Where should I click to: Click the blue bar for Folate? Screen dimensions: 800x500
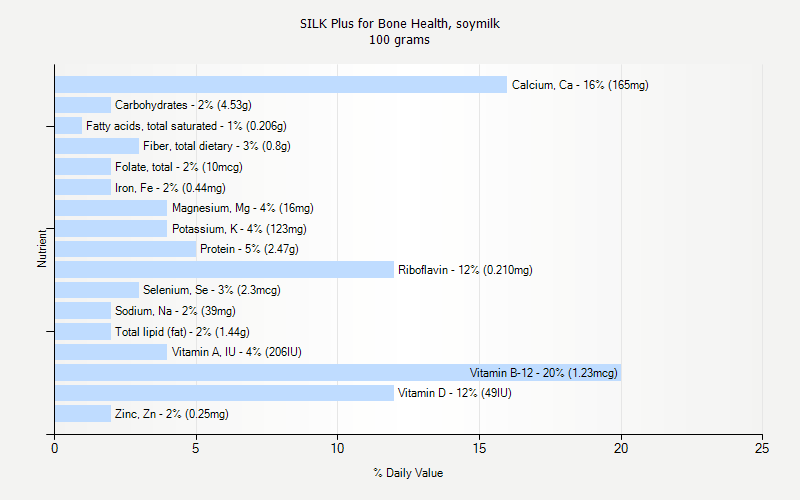tap(83, 167)
